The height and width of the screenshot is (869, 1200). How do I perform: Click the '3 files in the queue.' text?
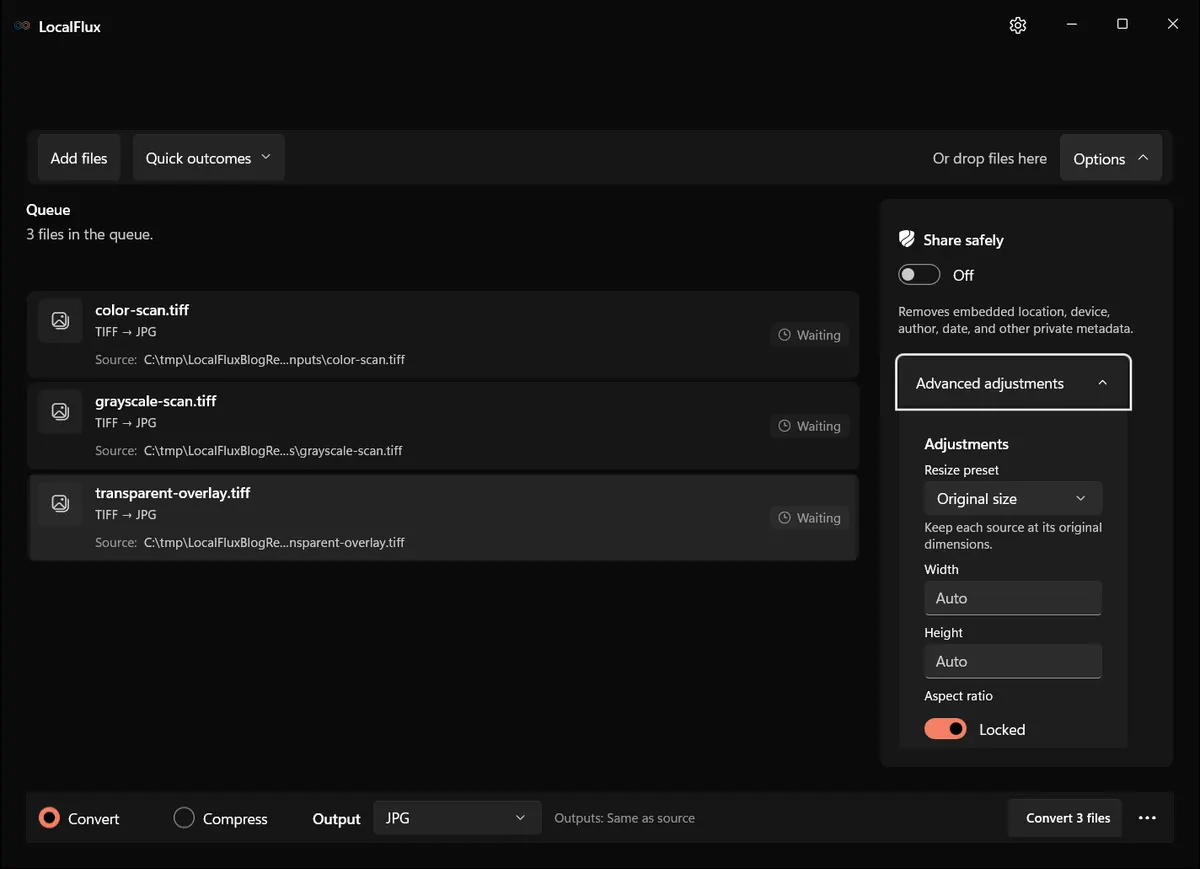(89, 234)
